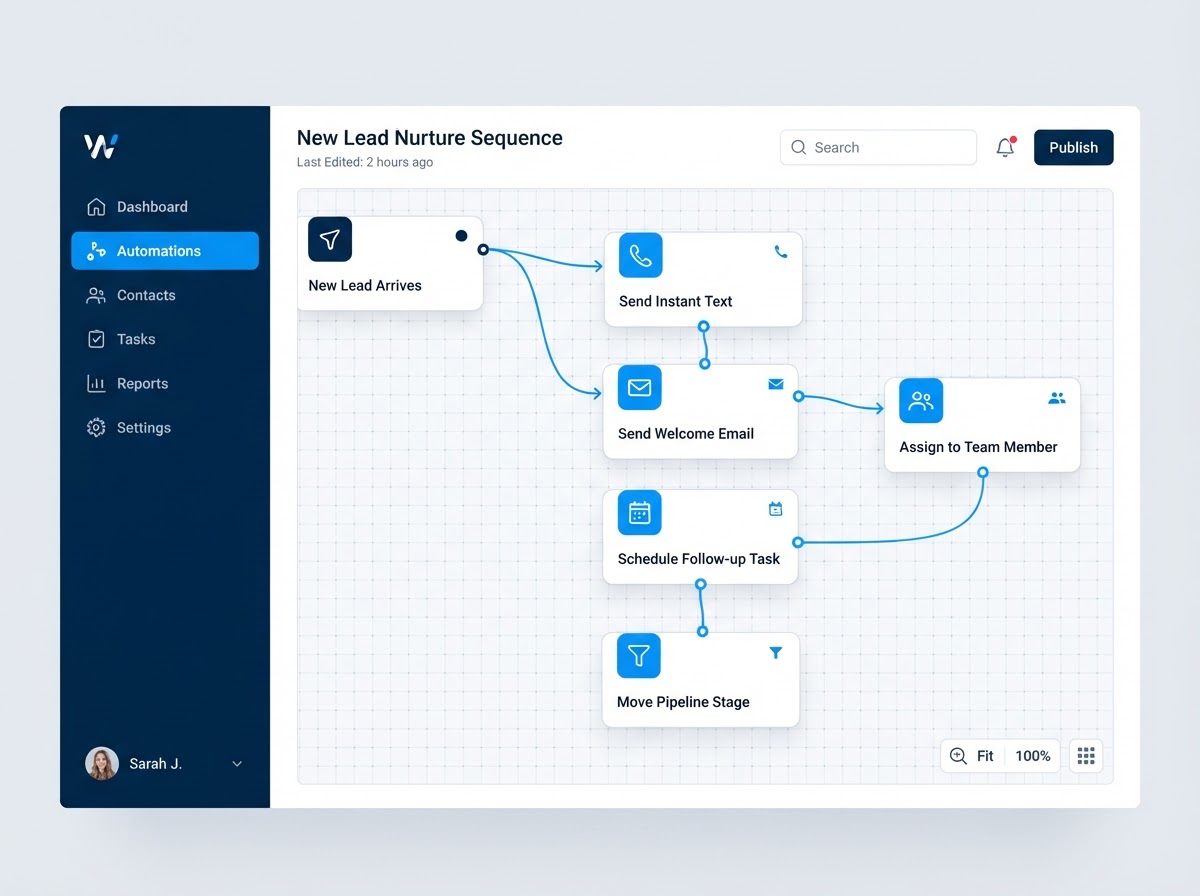Click the Publish button
Viewport: 1200px width, 896px height.
click(x=1073, y=147)
